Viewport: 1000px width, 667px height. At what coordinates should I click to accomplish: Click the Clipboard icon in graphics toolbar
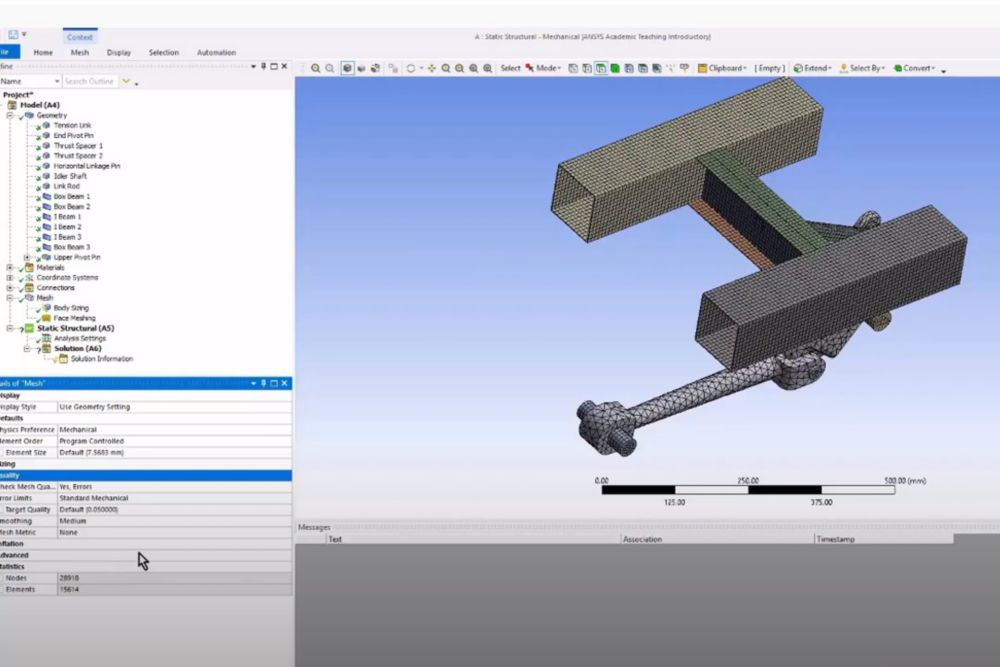[x=702, y=68]
